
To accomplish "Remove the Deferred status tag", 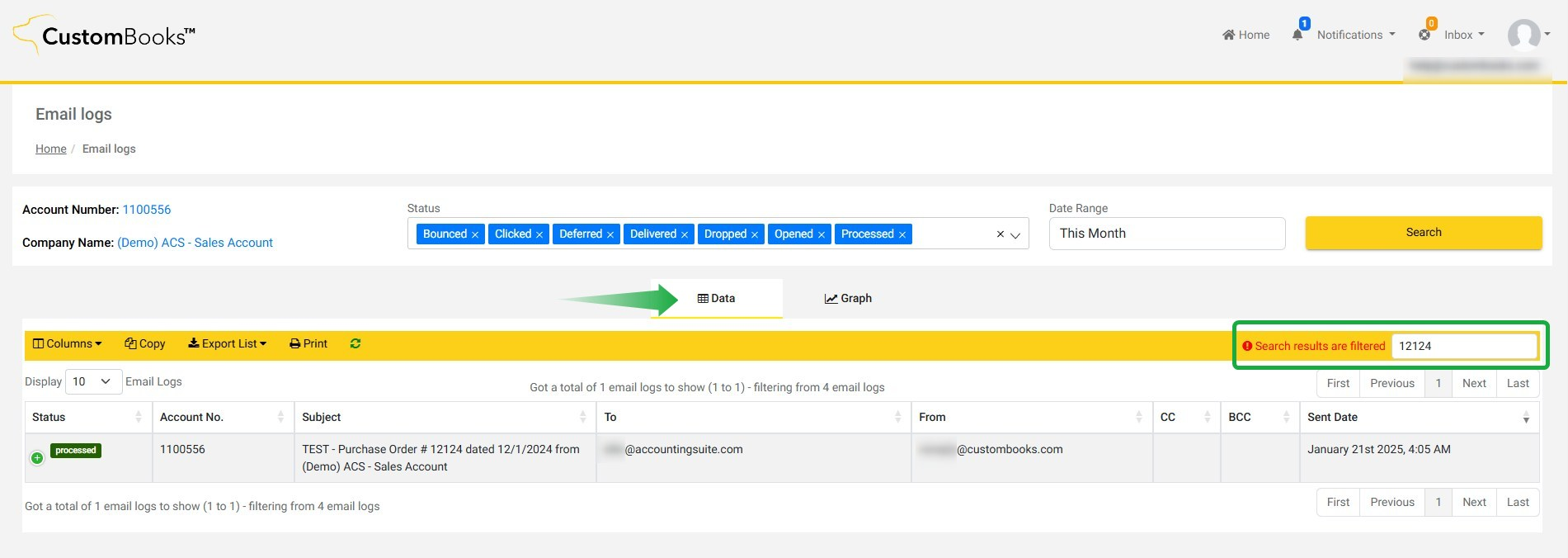I will pos(610,234).
